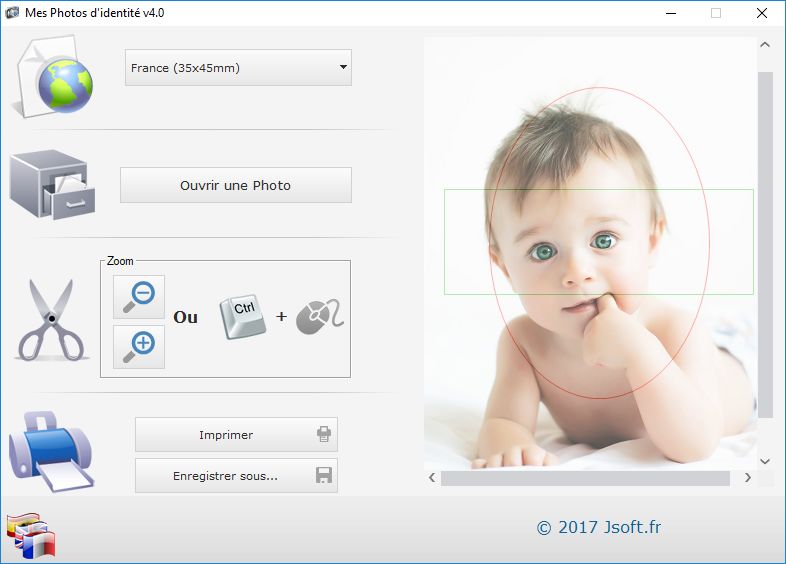Click the filing cabinet icon
This screenshot has width=786, height=564.
click(x=52, y=184)
